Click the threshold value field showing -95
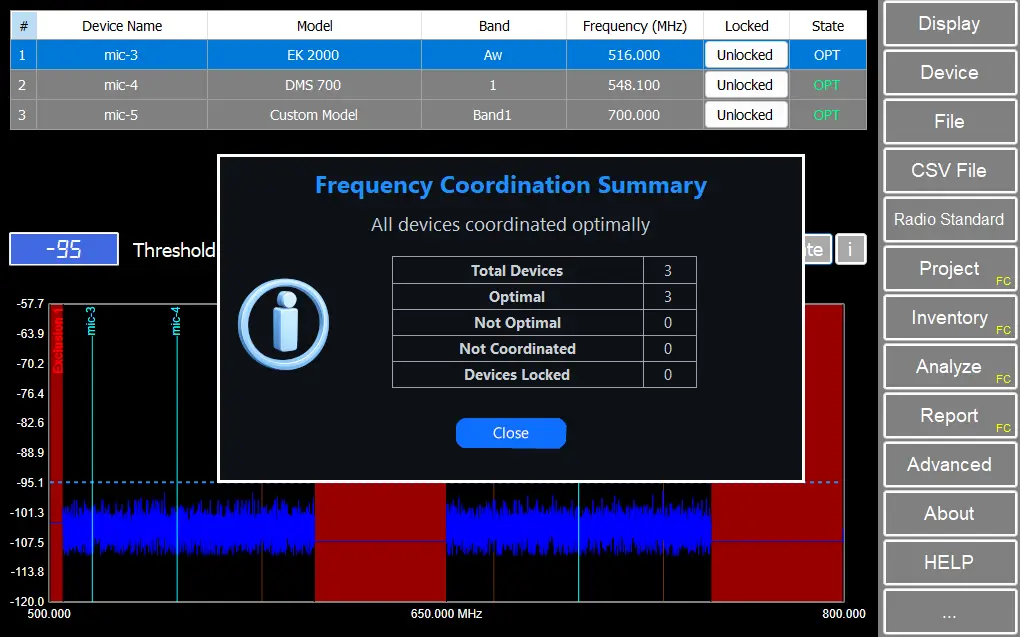 tap(64, 249)
